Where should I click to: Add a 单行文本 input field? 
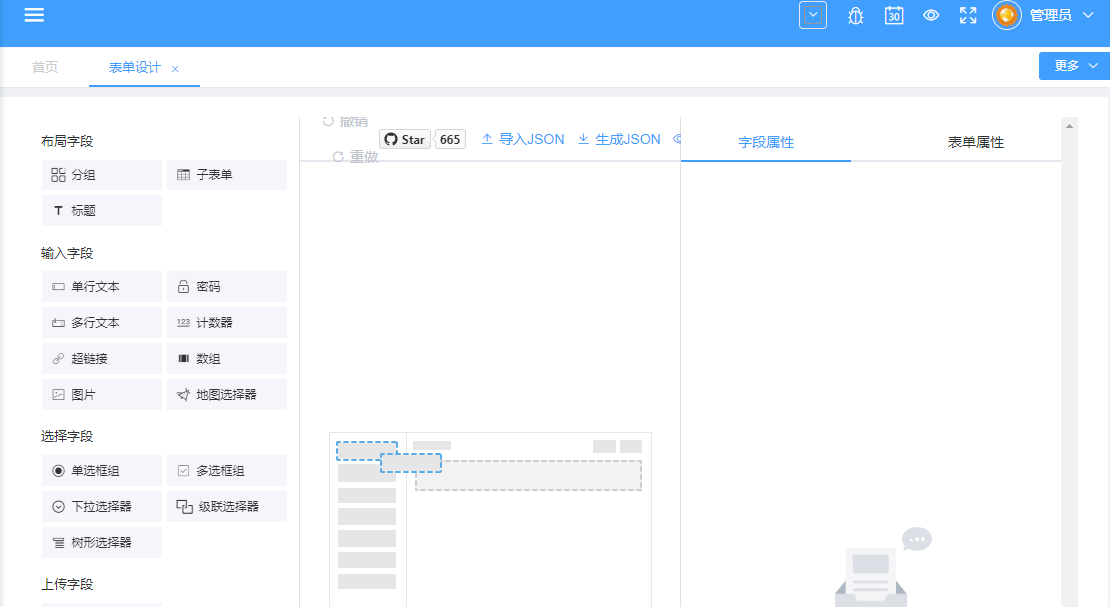pyautogui.click(x=102, y=287)
